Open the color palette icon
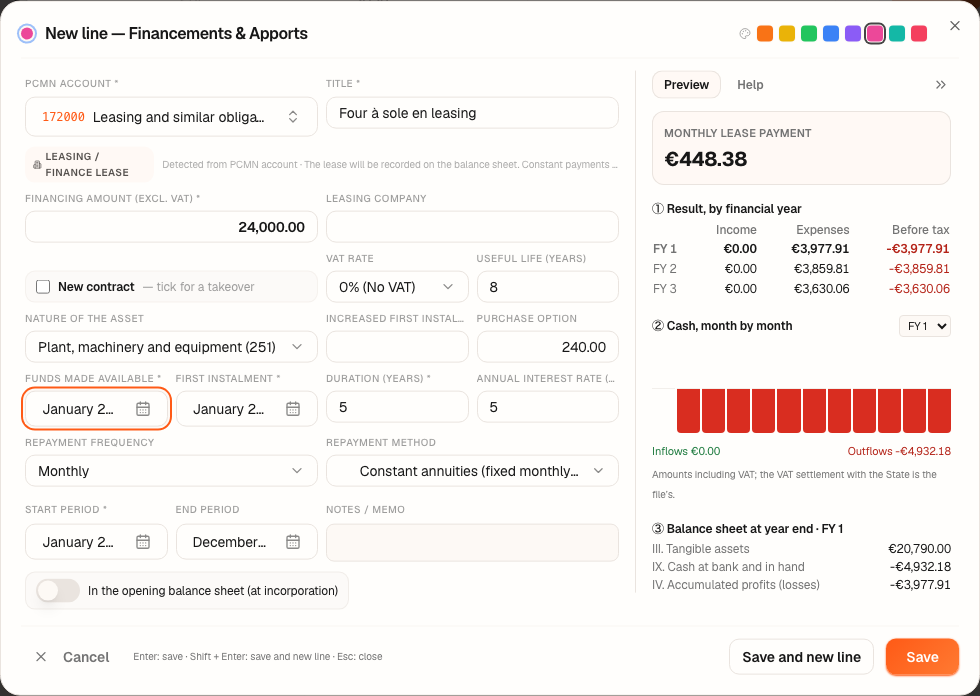Image resolution: width=980 pixels, height=696 pixels. (x=744, y=34)
